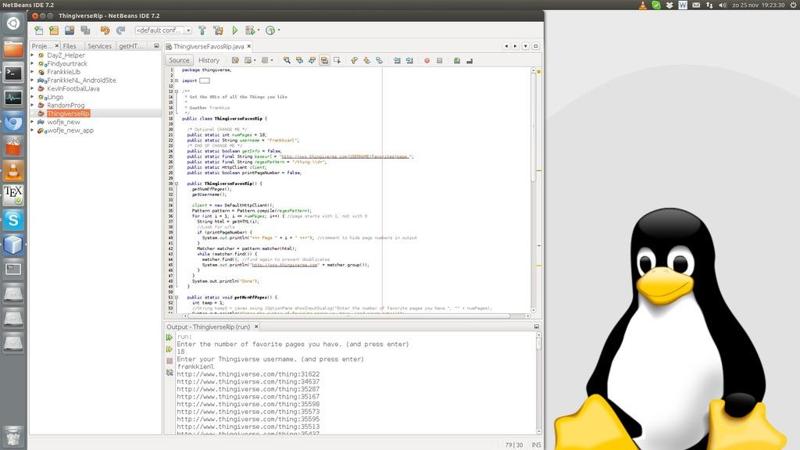Run the project with the green play icon

point(235,30)
